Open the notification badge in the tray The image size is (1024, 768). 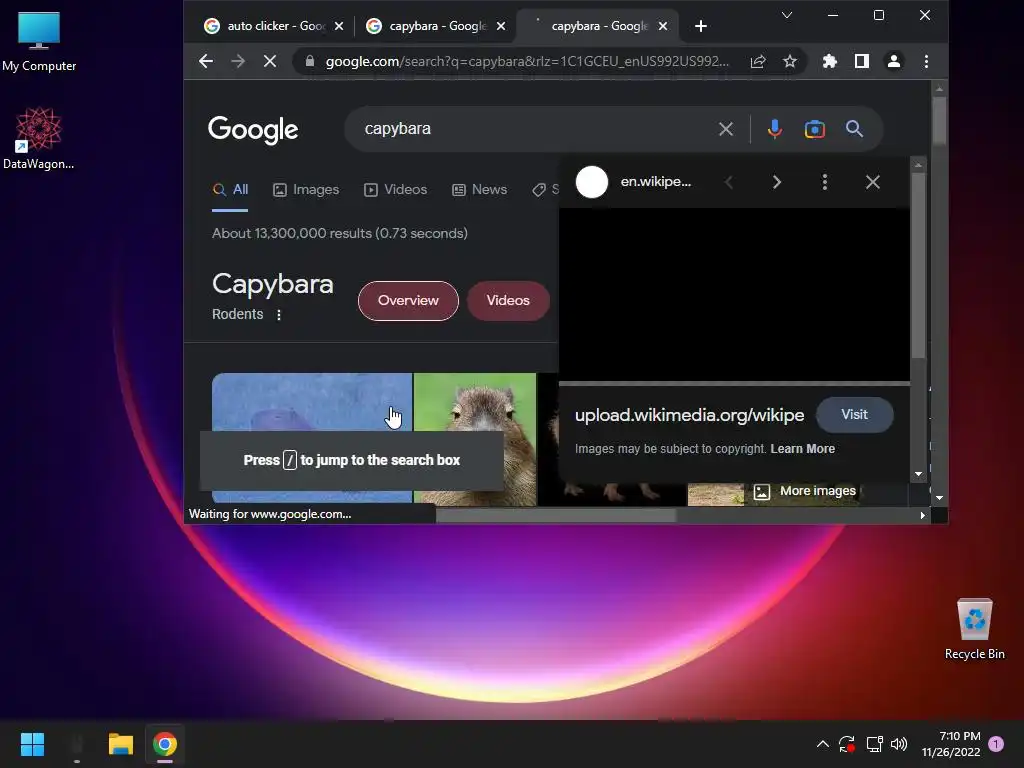coord(996,744)
